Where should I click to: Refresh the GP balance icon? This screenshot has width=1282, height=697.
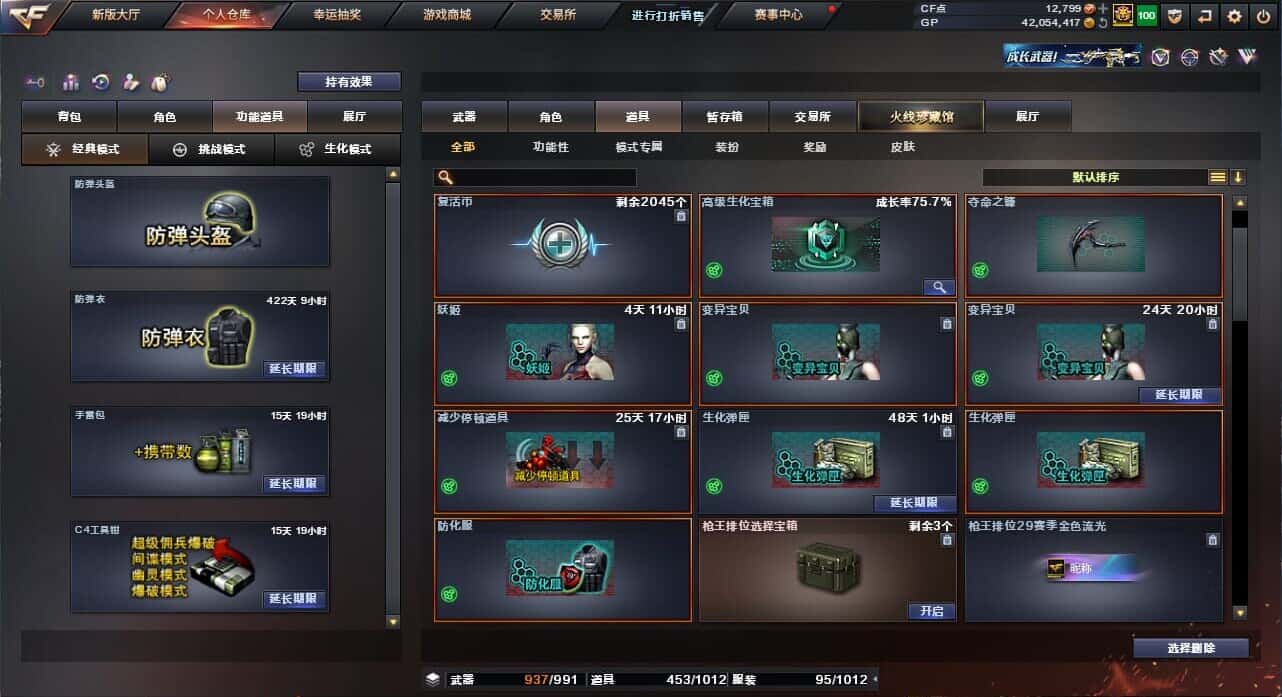(x=1103, y=22)
